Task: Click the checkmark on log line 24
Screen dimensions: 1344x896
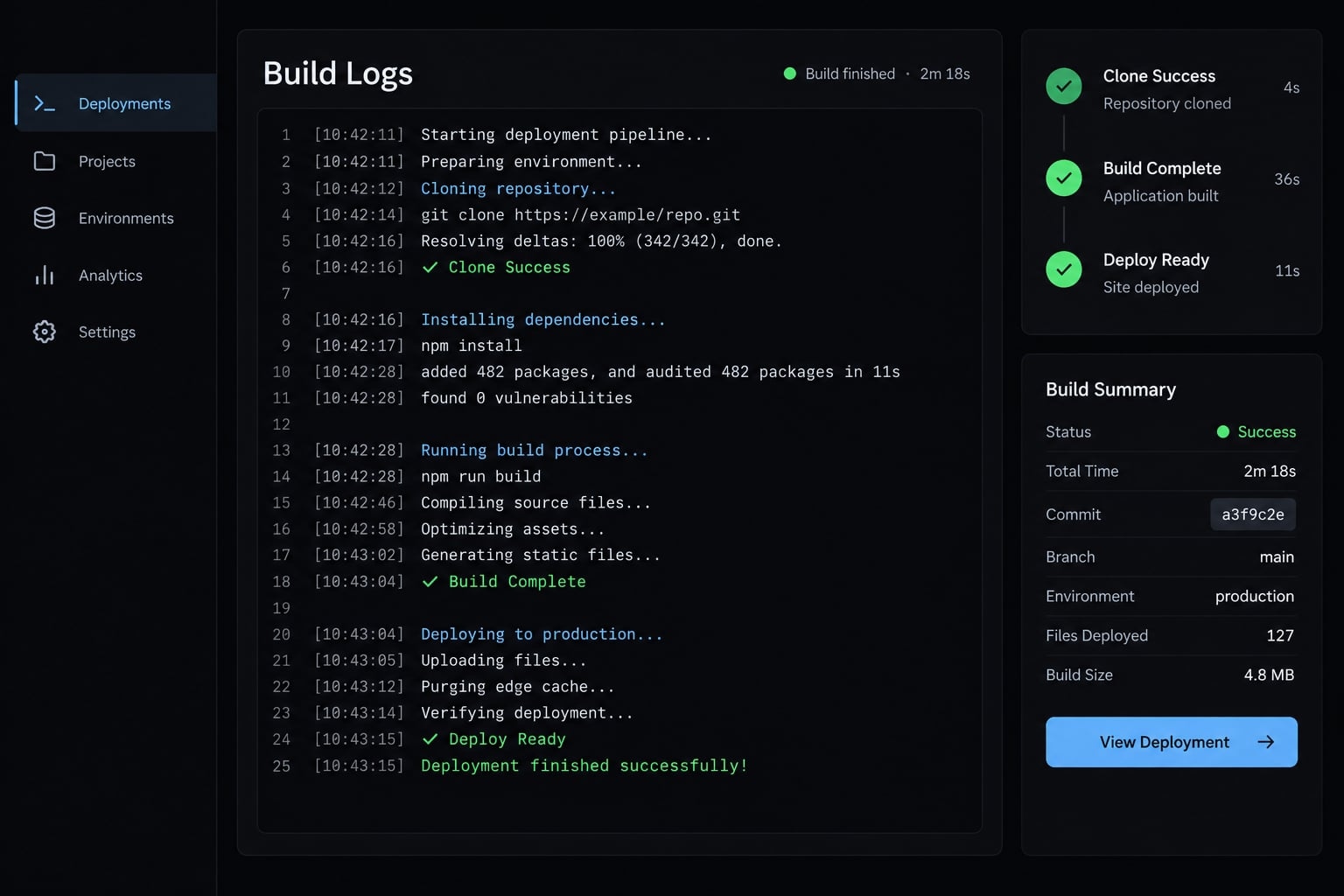Action: [430, 739]
